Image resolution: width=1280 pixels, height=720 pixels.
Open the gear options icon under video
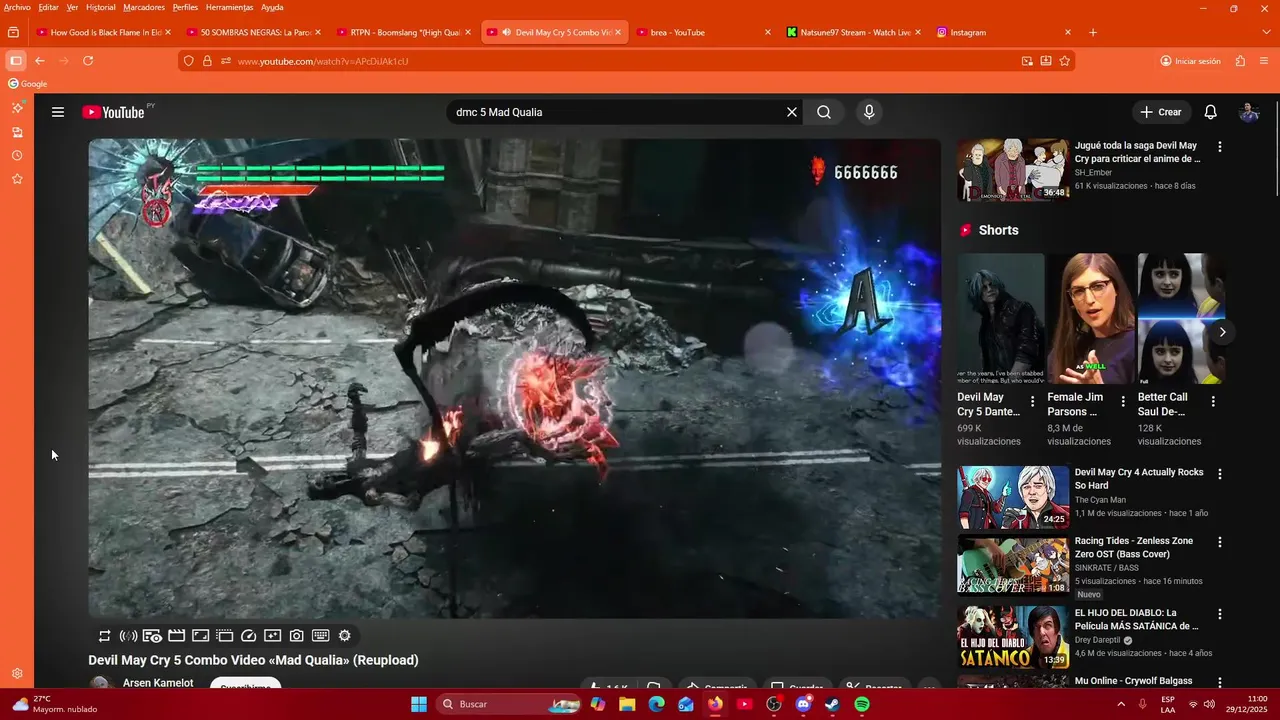(x=345, y=636)
